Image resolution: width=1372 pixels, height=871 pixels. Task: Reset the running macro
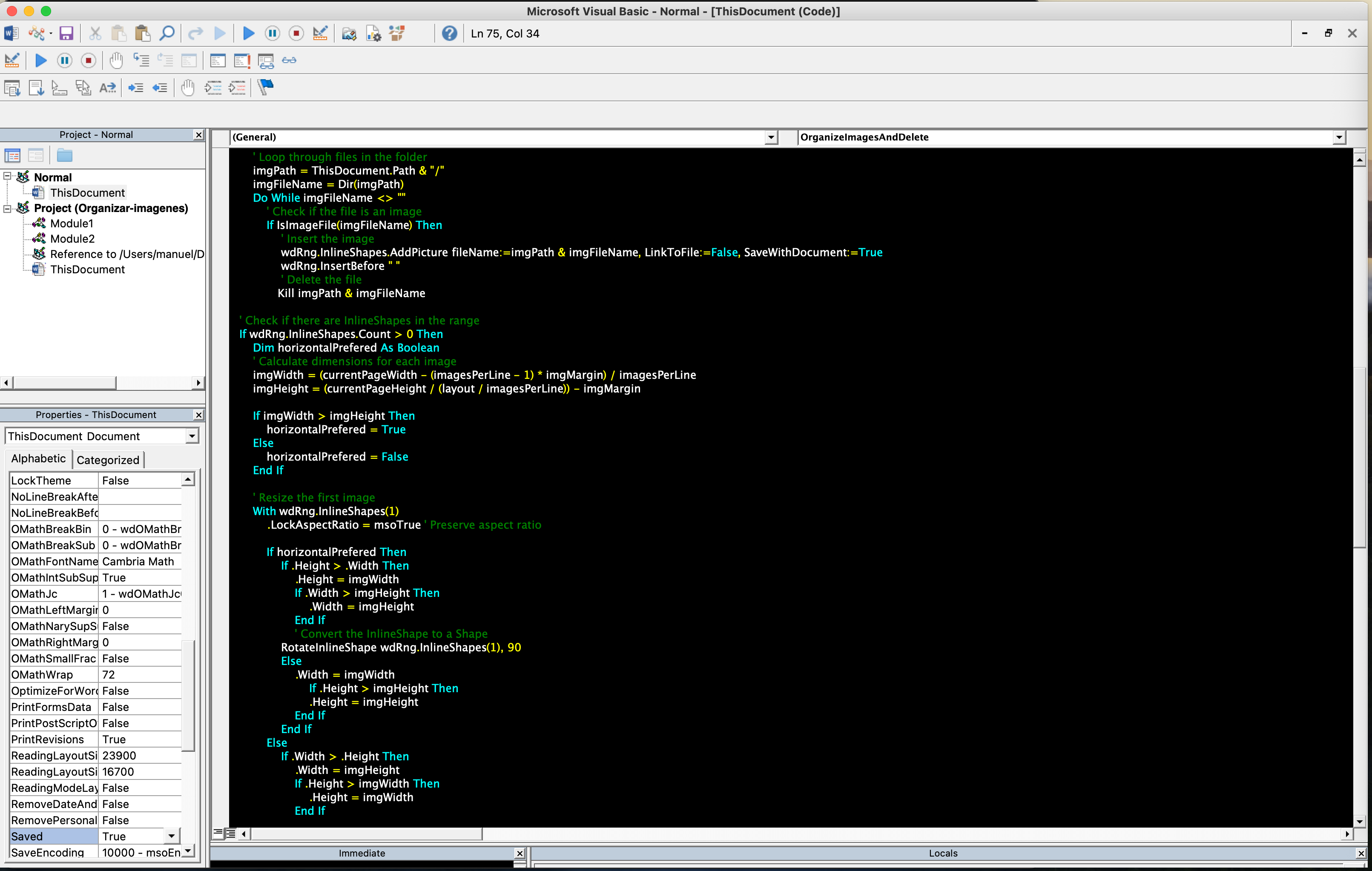click(296, 33)
